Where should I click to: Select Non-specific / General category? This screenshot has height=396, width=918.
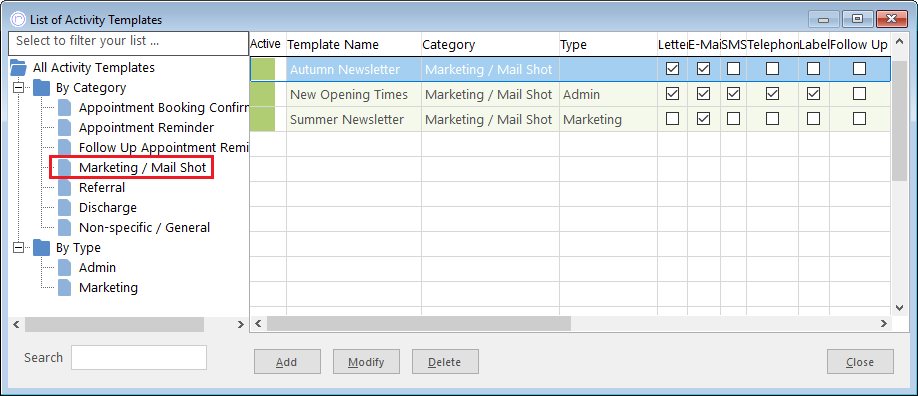[144, 228]
